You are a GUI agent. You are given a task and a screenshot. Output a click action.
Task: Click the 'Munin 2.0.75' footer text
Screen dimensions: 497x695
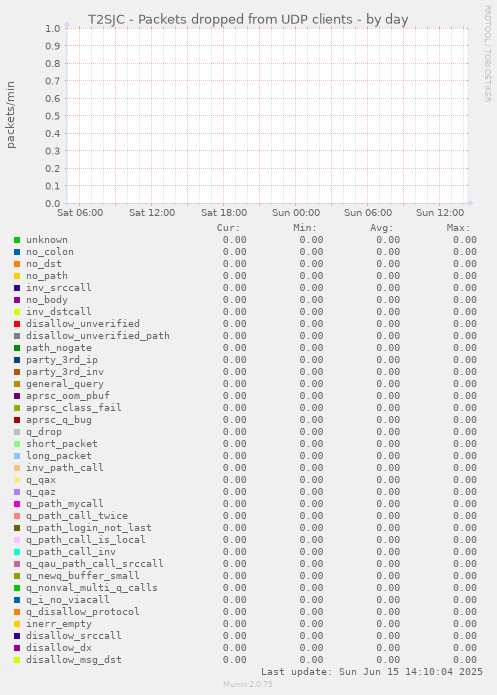248,684
